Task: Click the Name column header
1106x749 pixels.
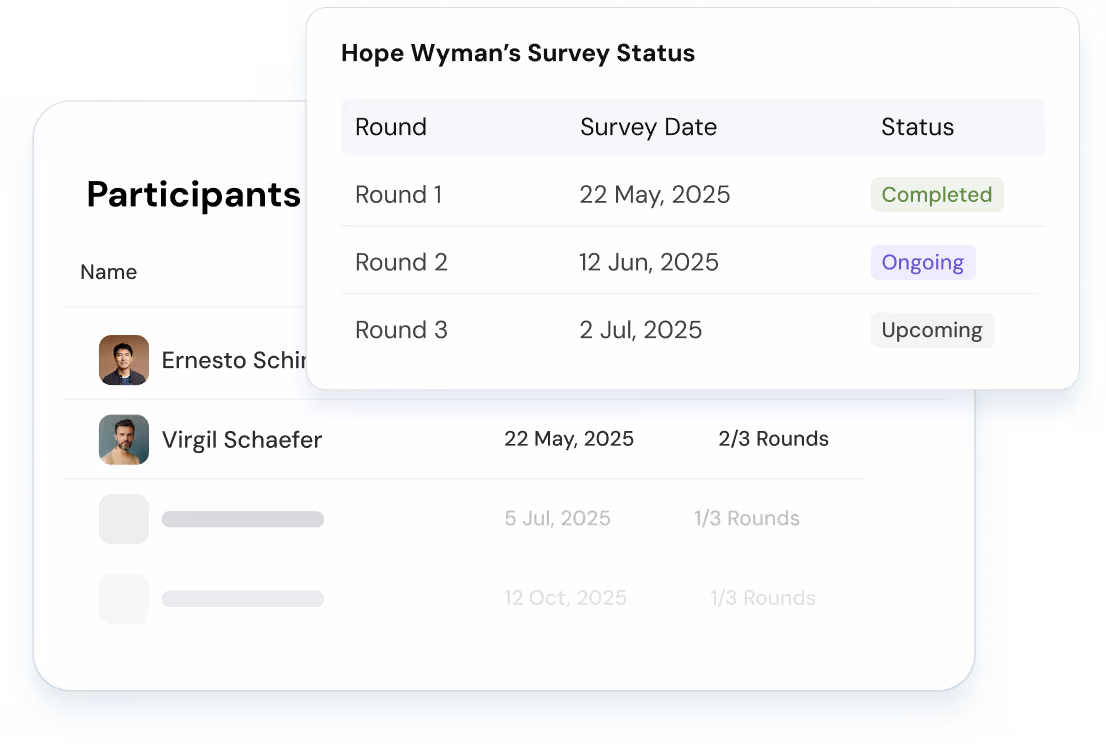Action: click(x=108, y=272)
